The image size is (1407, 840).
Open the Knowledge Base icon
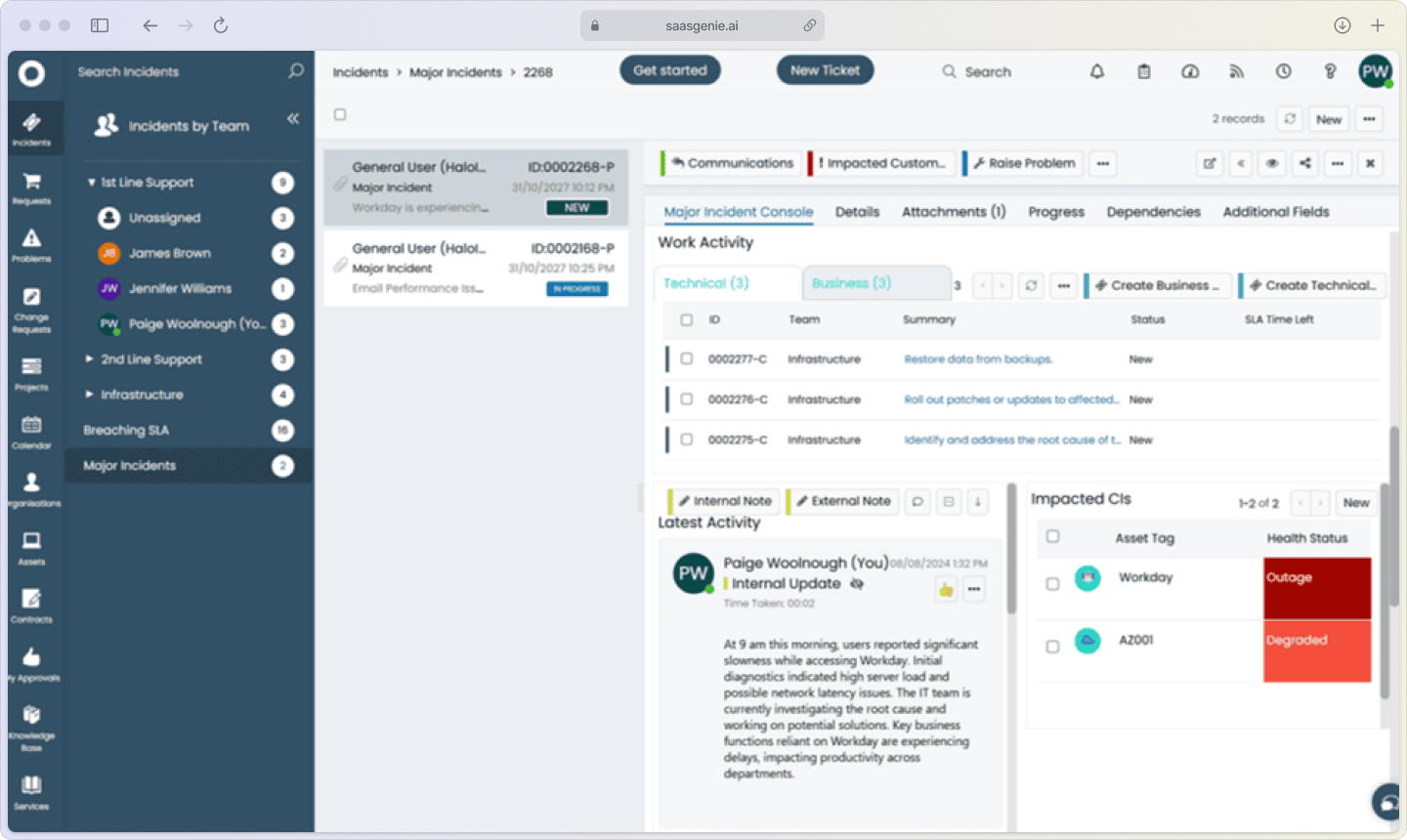click(31, 726)
